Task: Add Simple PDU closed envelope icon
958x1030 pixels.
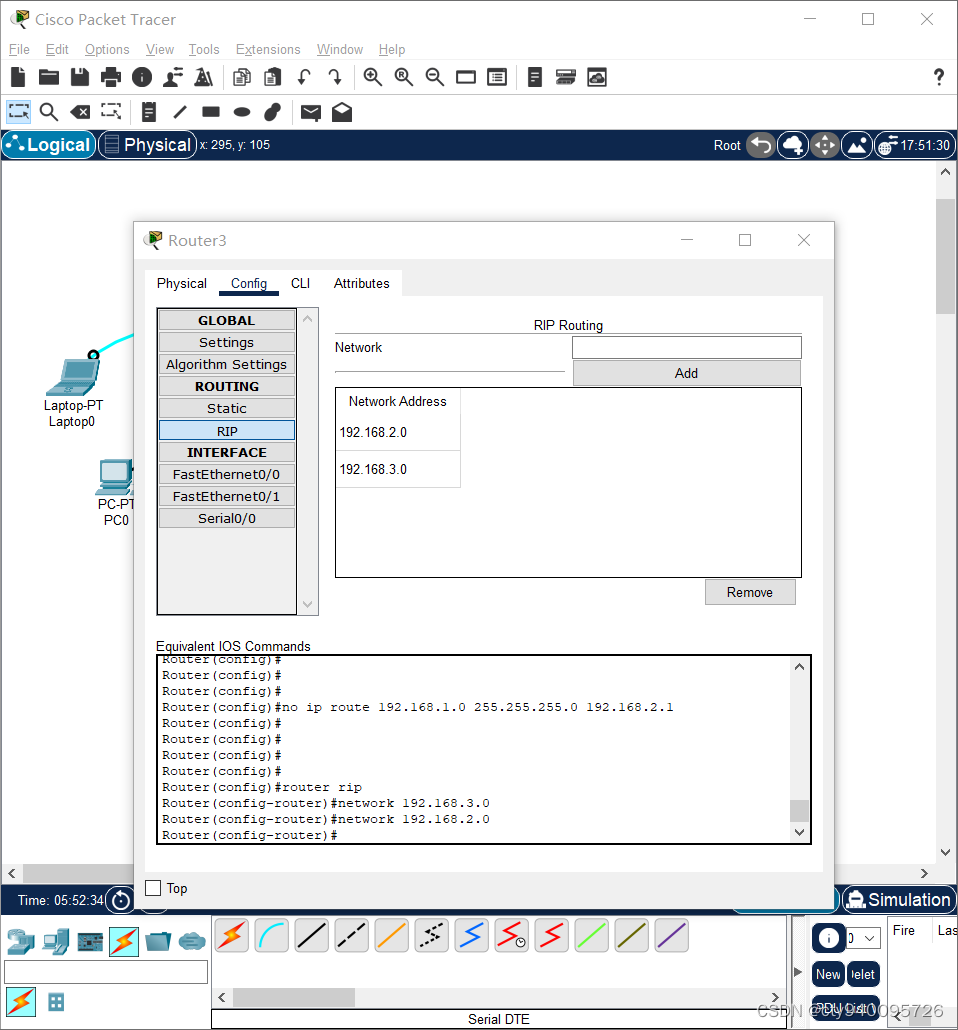Action: pos(311,112)
